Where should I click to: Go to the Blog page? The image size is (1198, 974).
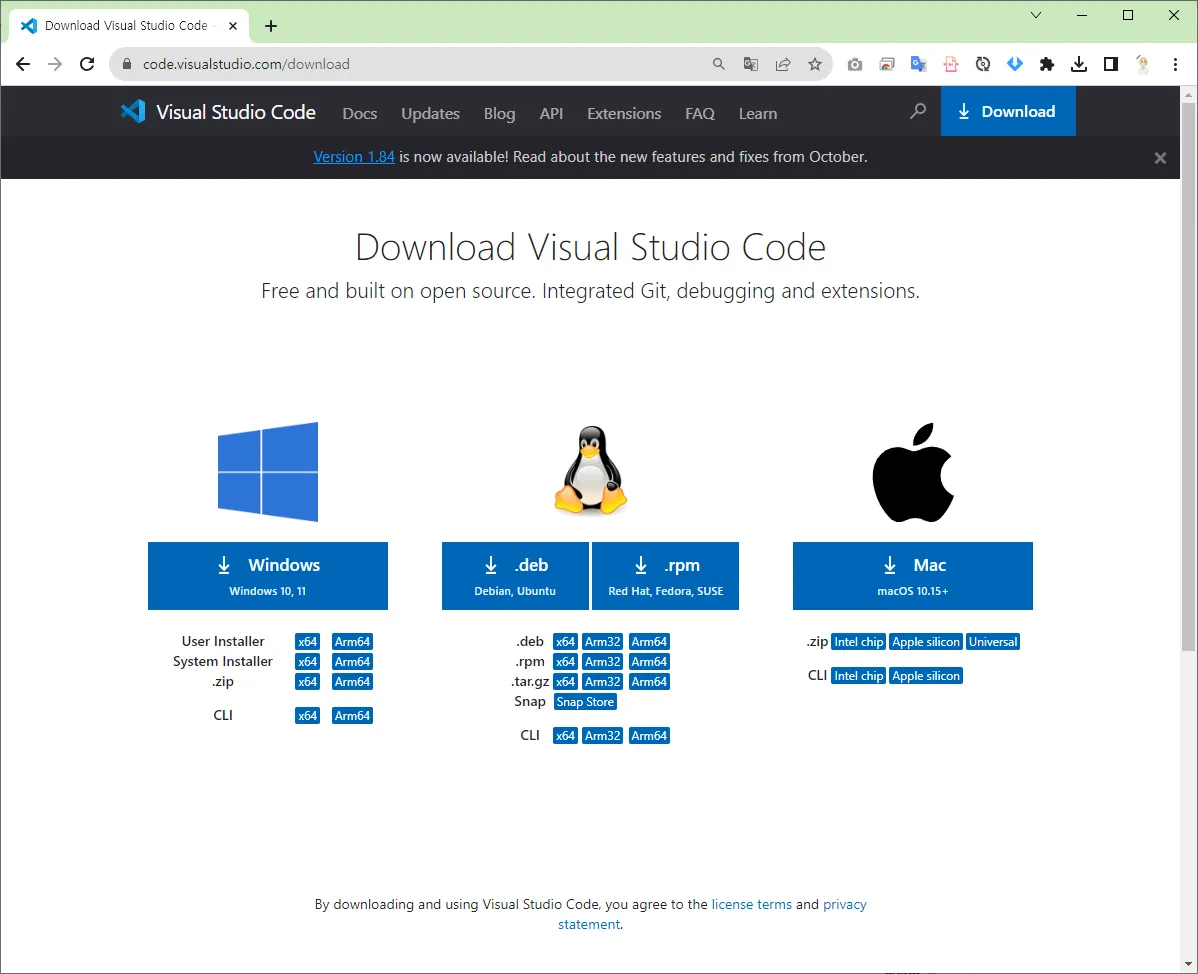[500, 113]
